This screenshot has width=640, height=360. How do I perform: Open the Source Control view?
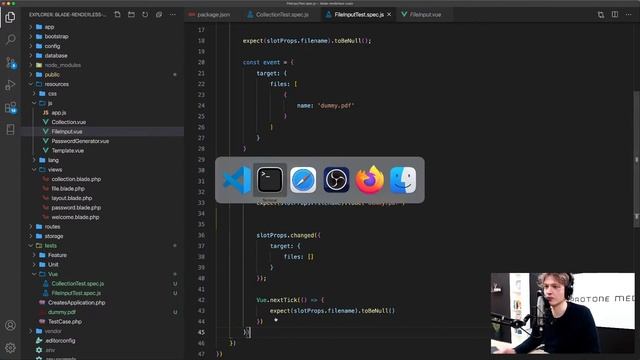point(10,62)
